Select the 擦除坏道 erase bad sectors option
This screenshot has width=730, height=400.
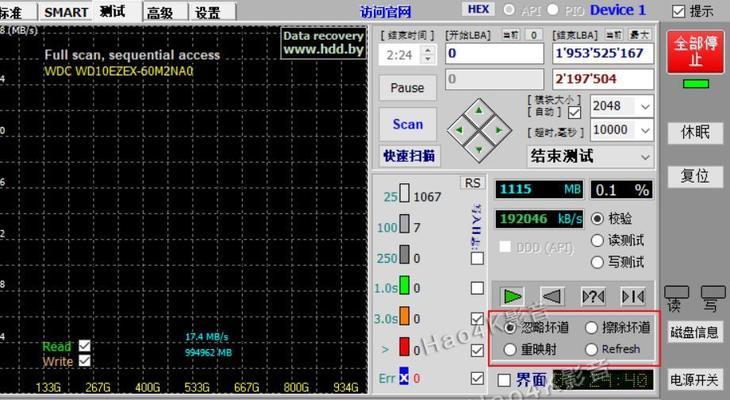(x=591, y=328)
